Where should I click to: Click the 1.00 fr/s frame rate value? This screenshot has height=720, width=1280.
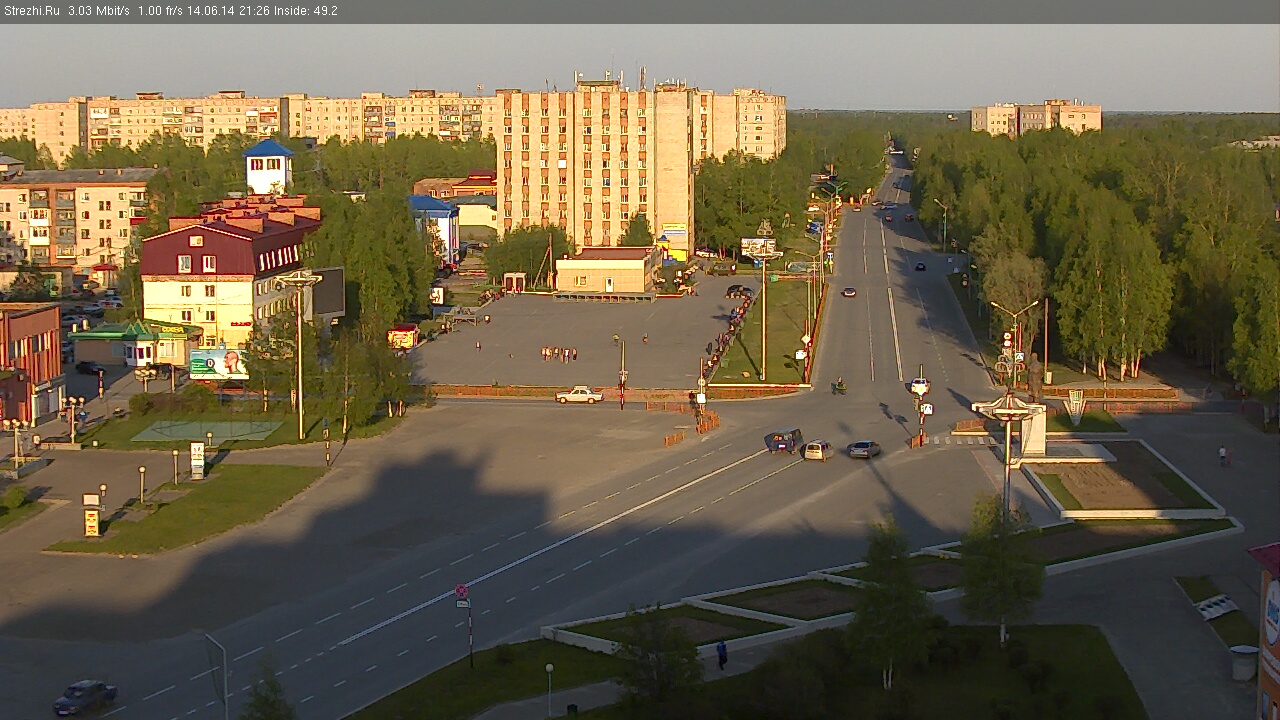coord(162,11)
